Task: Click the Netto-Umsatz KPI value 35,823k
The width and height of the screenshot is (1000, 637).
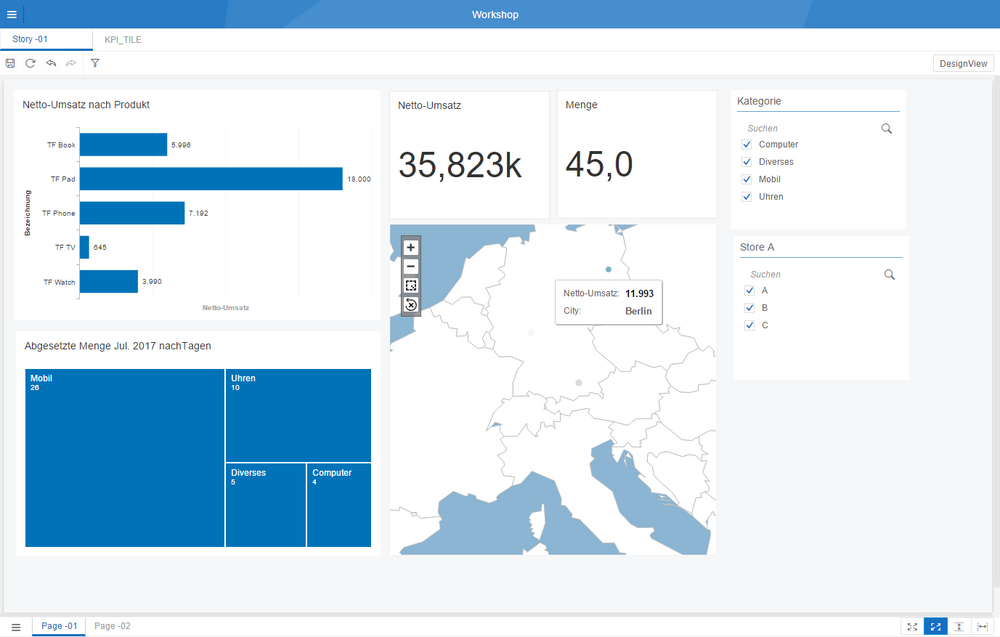Action: click(460, 165)
